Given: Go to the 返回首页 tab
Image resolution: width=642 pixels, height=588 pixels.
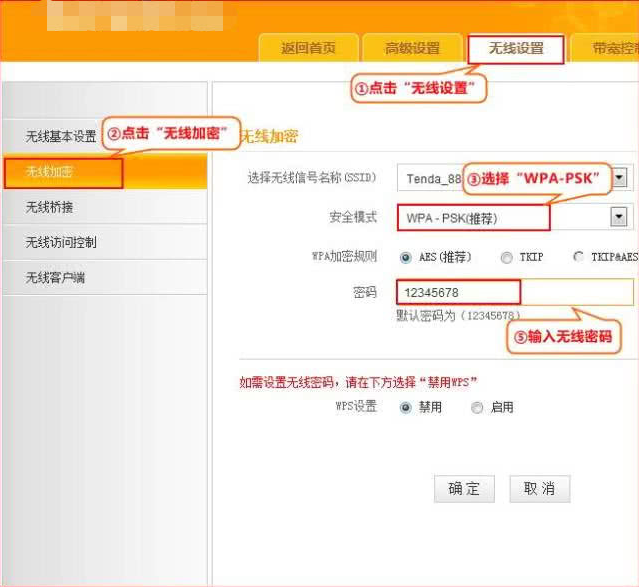Looking at the screenshot, I should coord(308,48).
